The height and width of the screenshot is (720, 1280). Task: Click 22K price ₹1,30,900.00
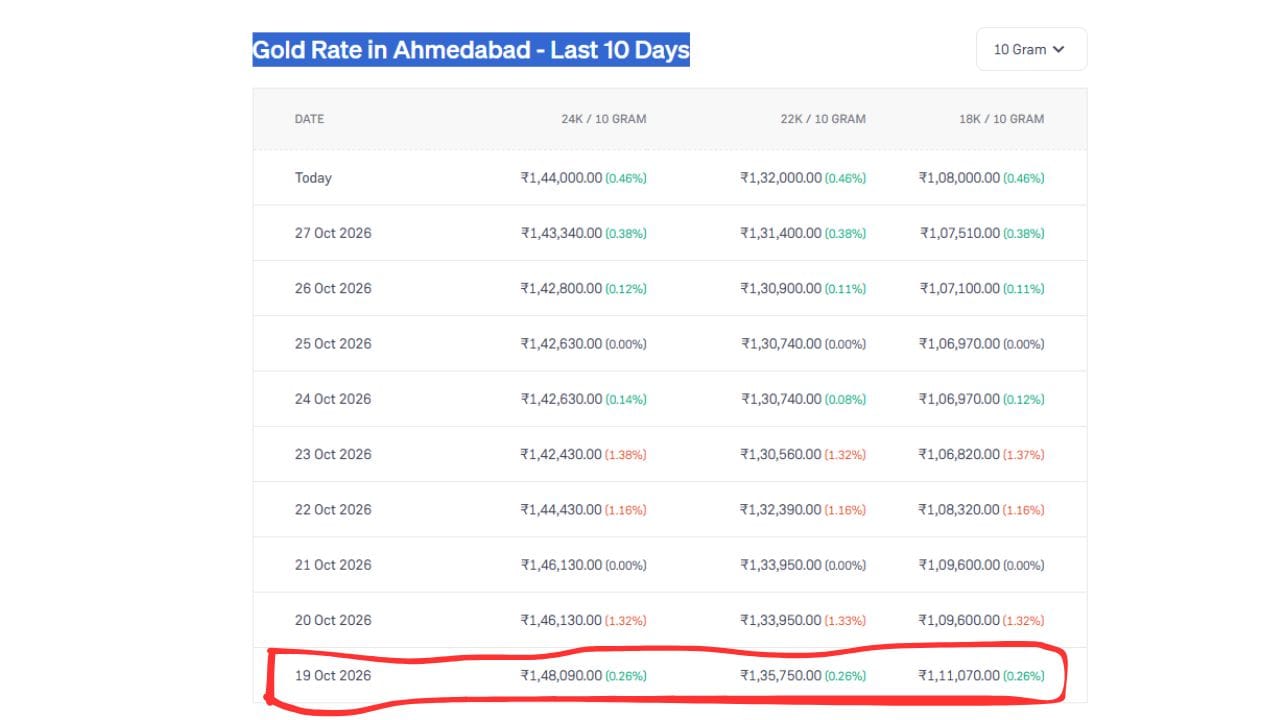781,288
